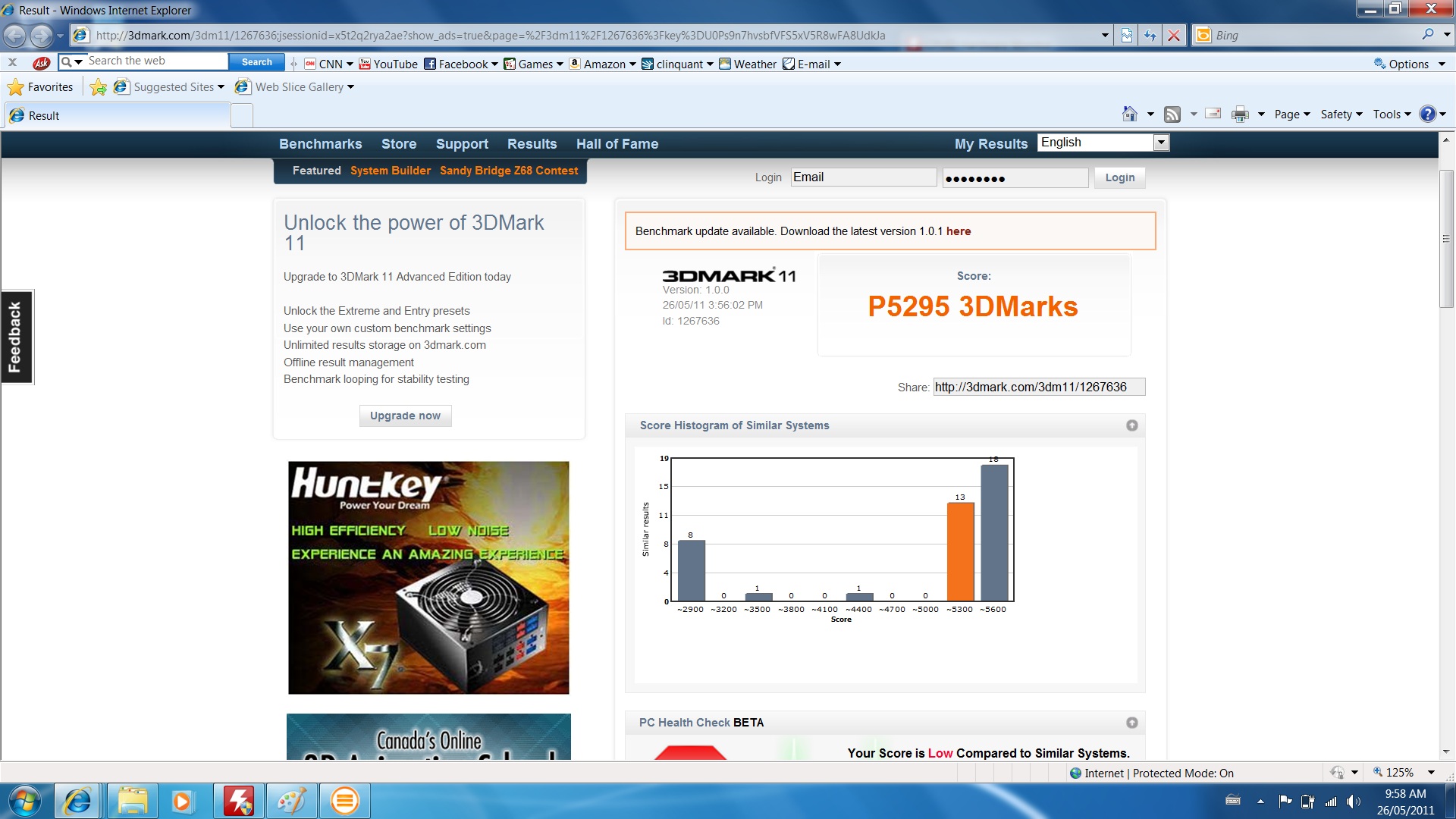The image size is (1456, 819).
Task: Click the Read Mail envelope icon
Action: [1213, 114]
